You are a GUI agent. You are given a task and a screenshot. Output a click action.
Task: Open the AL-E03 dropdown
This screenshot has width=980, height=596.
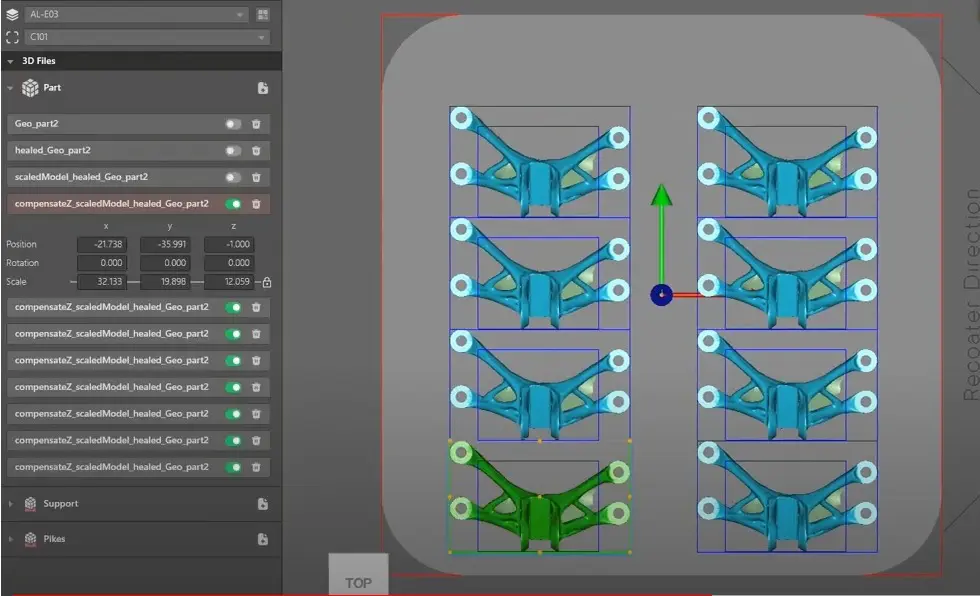click(136, 15)
